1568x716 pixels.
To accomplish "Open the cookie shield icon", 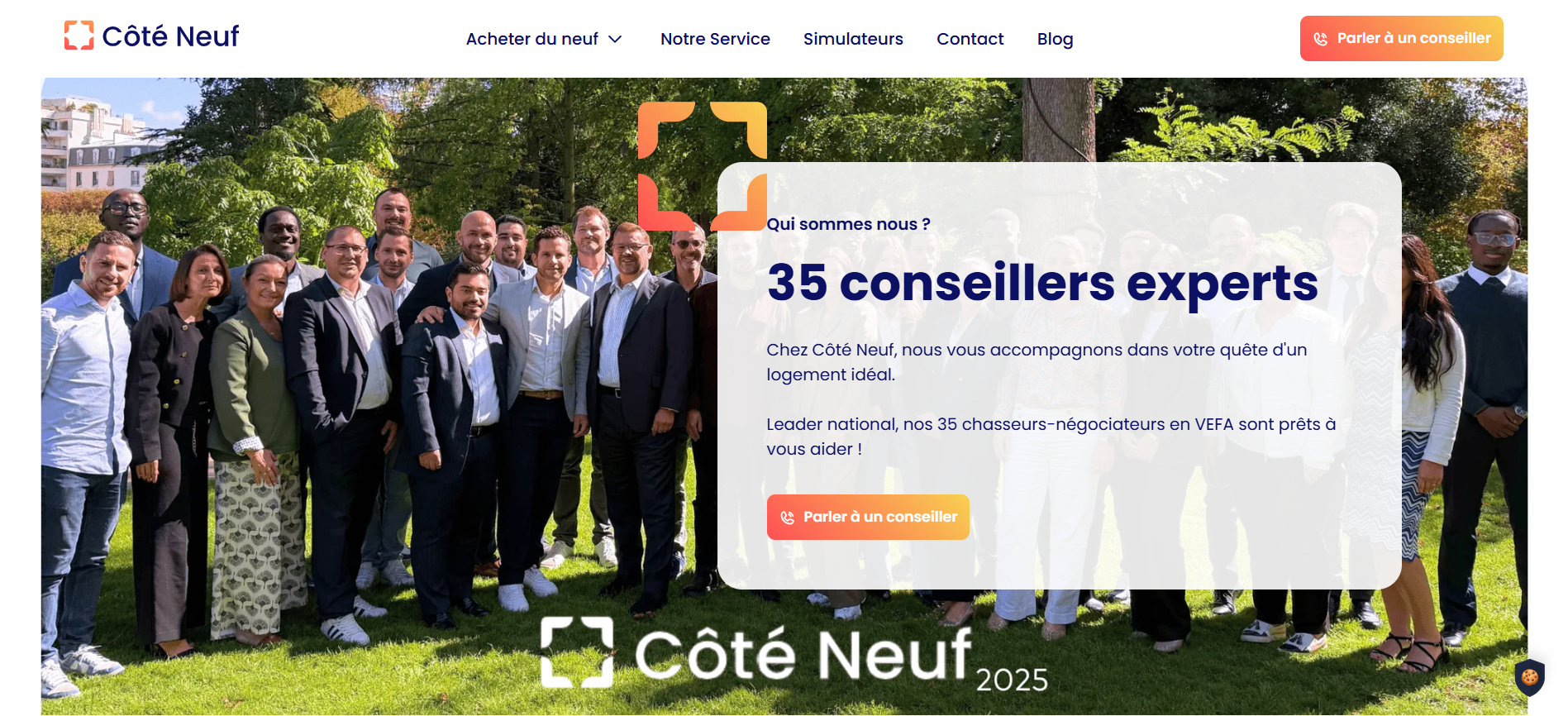I will [1530, 678].
